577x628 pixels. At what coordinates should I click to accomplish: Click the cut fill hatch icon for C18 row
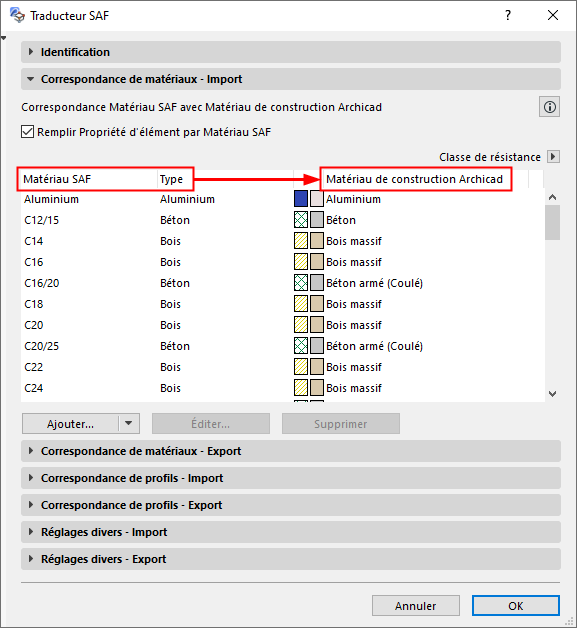[x=301, y=304]
